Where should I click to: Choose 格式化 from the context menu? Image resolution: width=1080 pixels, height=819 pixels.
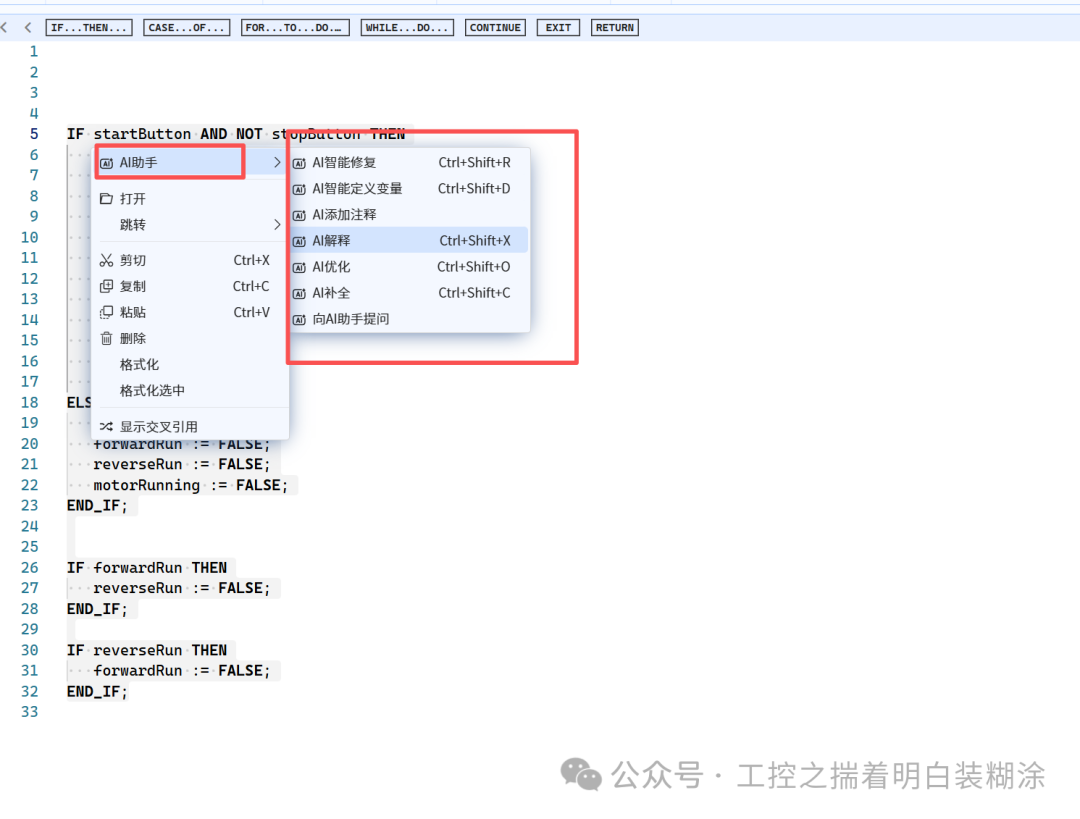point(190,365)
